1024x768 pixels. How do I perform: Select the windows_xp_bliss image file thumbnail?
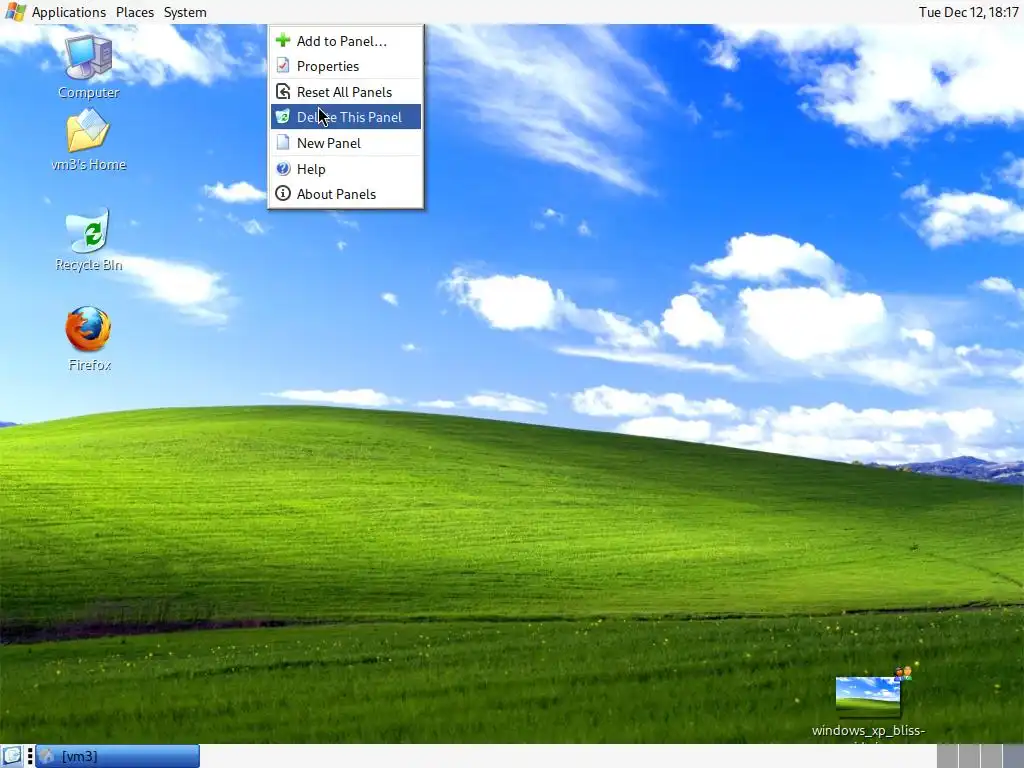867,696
